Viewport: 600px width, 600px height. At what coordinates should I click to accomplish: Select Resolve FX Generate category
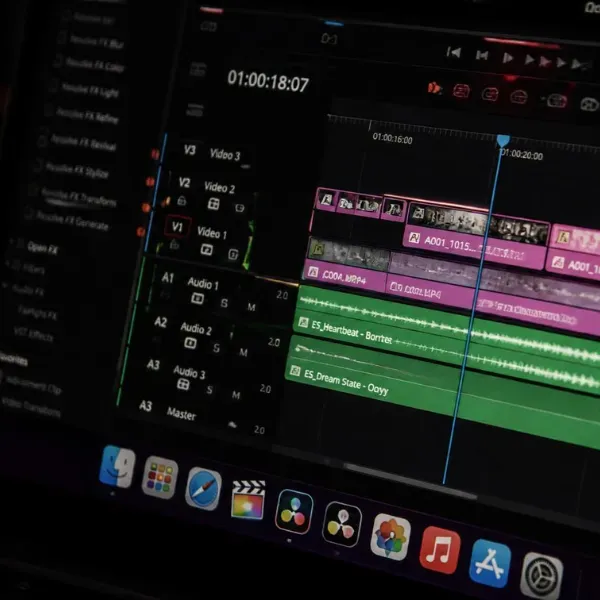pyautogui.click(x=73, y=220)
